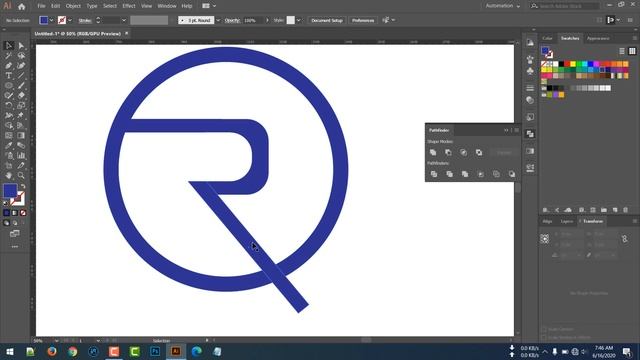Open brush definition dropdown beside 3 pt. Round
The image size is (640, 360).
coord(218,20)
